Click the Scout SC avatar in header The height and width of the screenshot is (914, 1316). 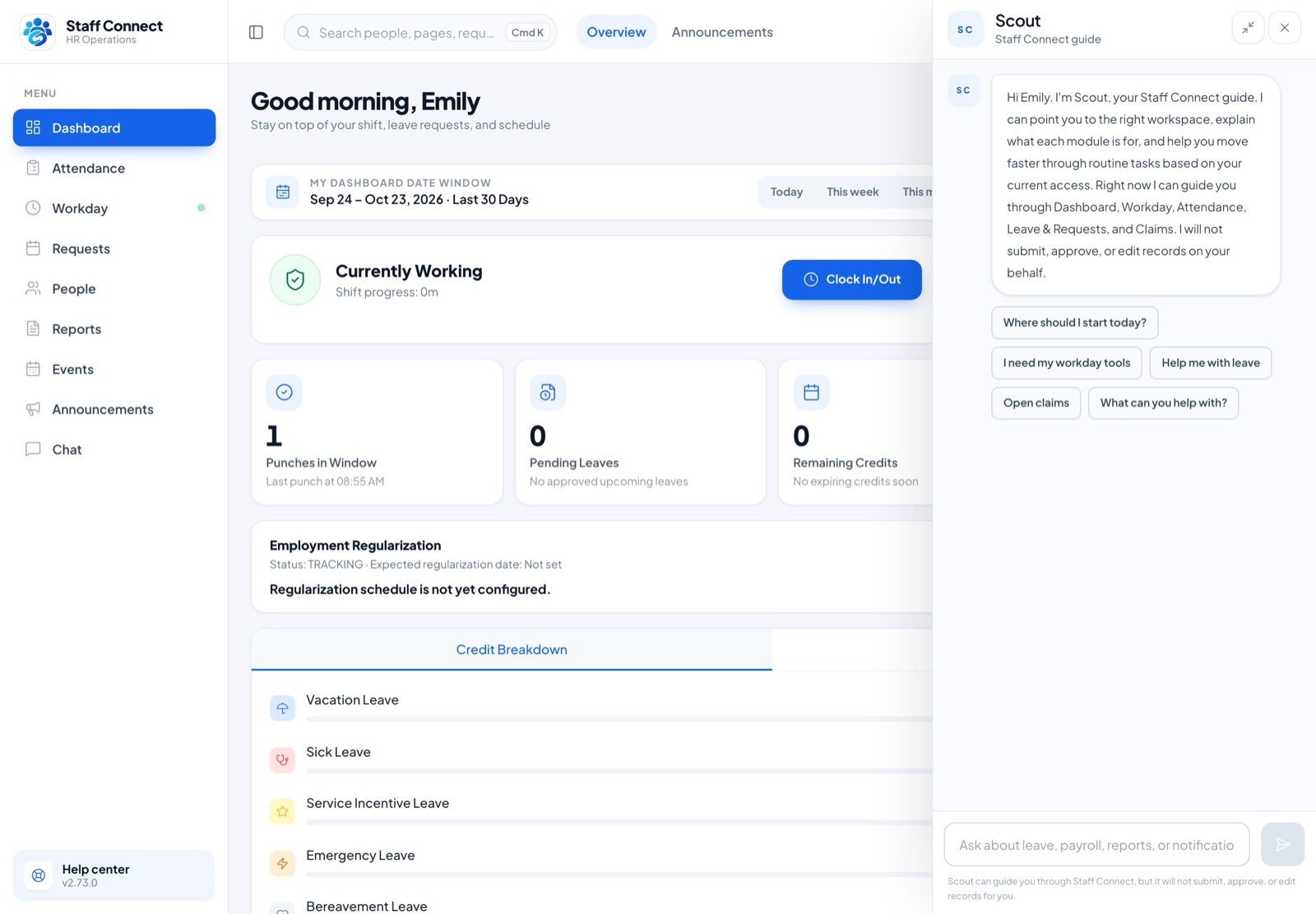(966, 30)
